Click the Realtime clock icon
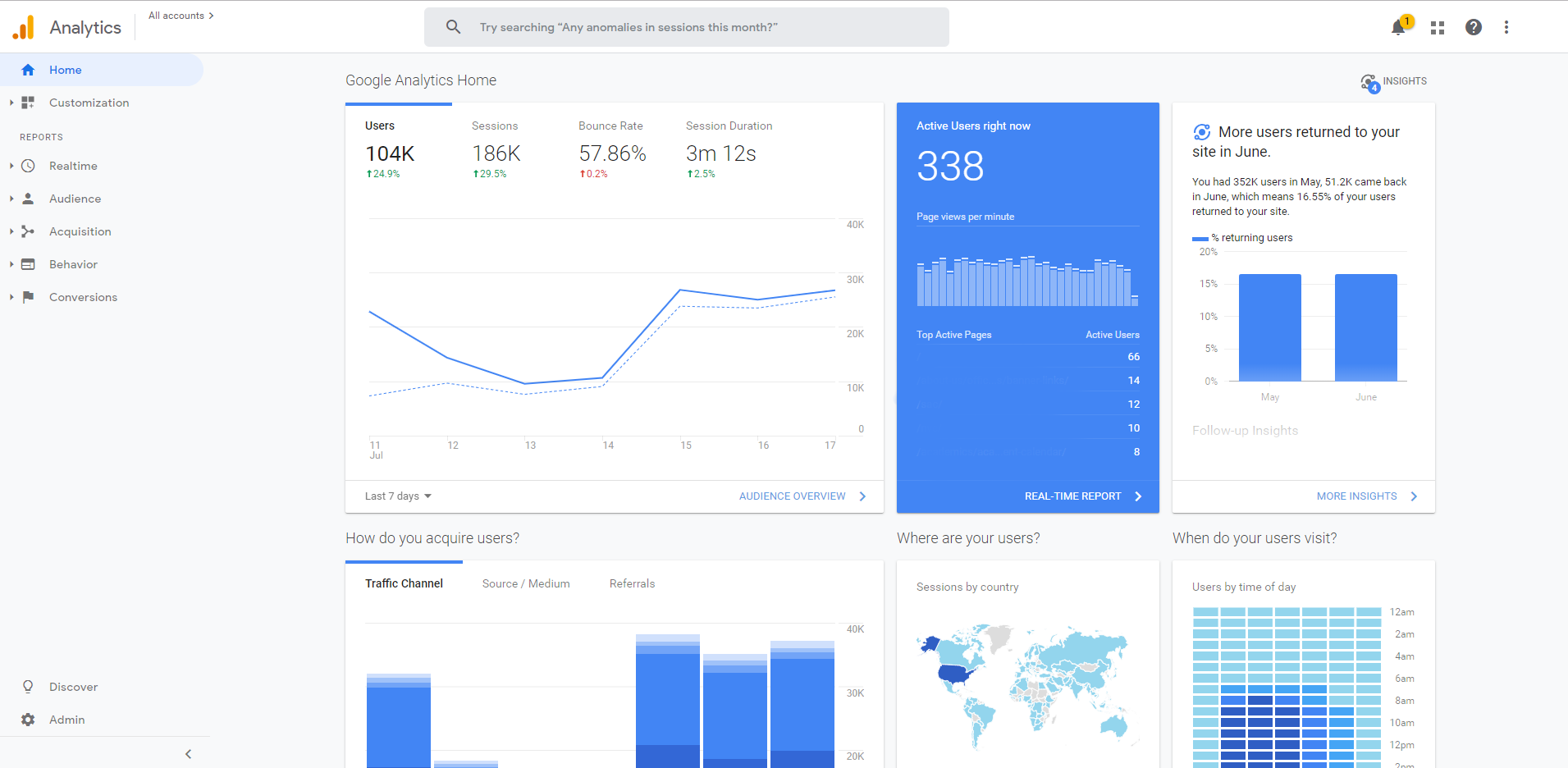Image resolution: width=1568 pixels, height=768 pixels. coord(28,166)
